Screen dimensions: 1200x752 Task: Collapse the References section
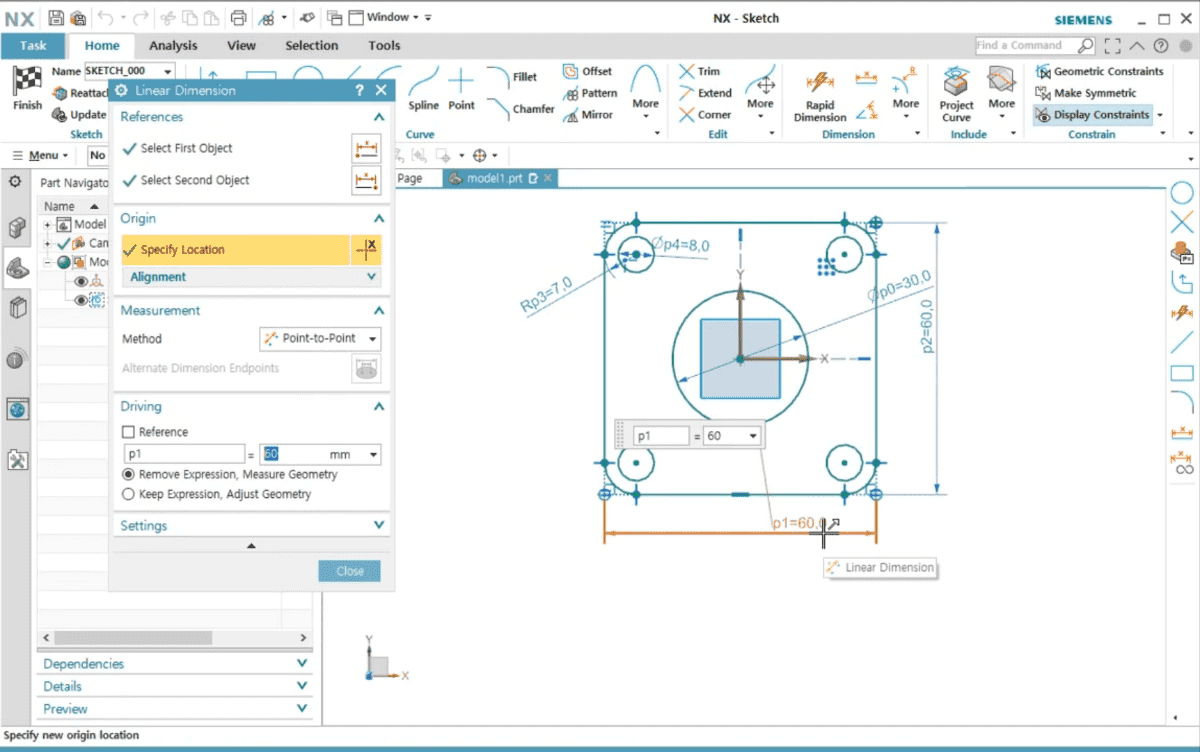379,117
